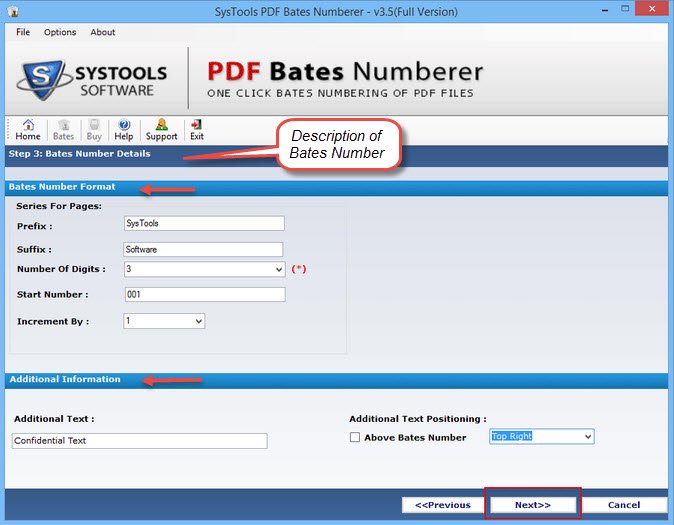Expand the Increment By dropdown
674x525 pixels.
click(199, 321)
